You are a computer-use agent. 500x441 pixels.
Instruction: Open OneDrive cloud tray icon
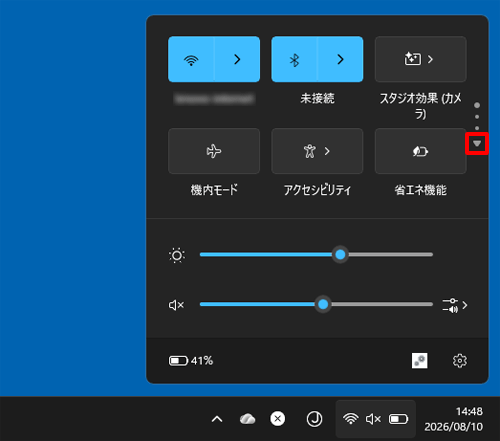247,419
